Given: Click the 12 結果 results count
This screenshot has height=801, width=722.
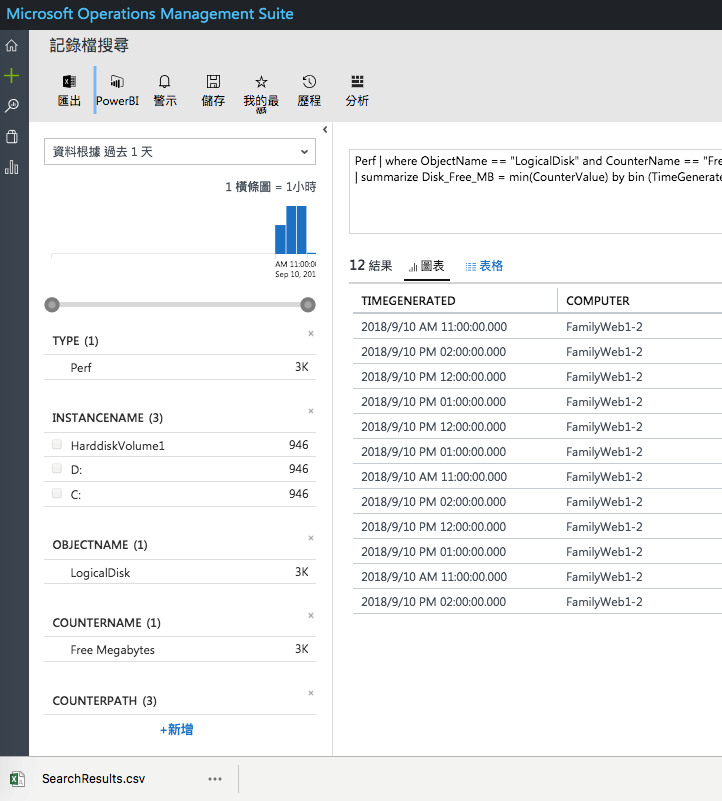Looking at the screenshot, I should pos(371,266).
